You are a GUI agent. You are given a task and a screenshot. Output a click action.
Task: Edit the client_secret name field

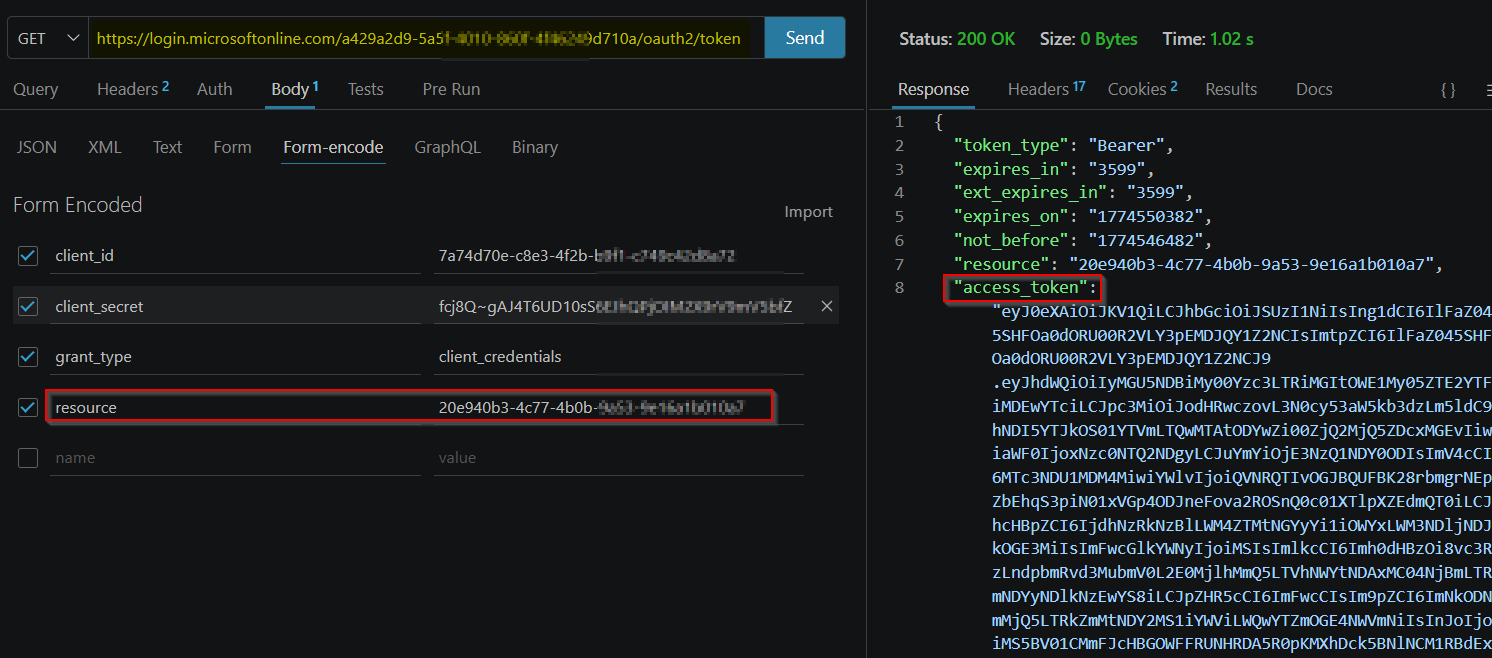(235, 306)
